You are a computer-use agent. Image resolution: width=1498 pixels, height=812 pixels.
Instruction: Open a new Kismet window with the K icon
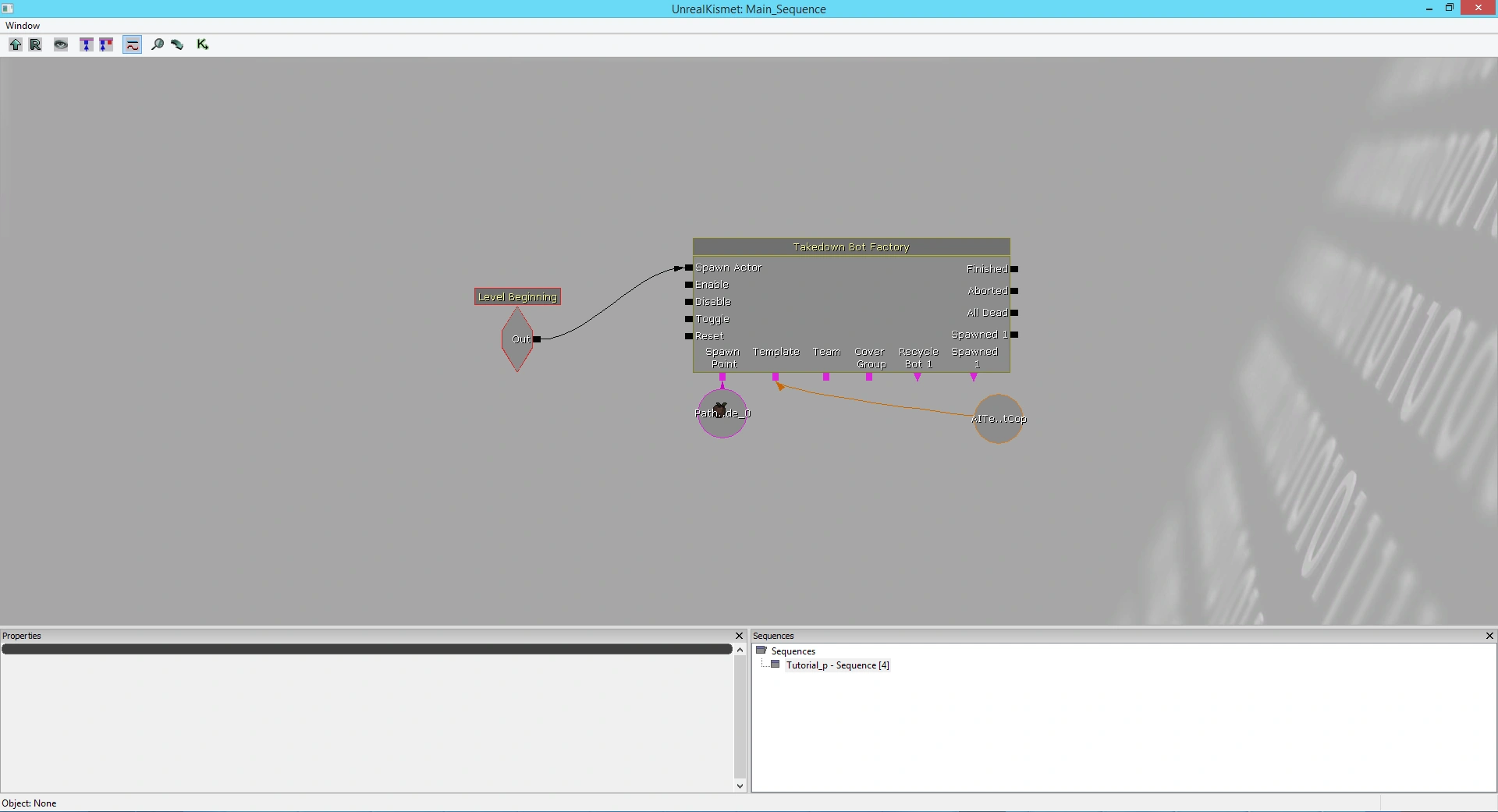(x=203, y=44)
